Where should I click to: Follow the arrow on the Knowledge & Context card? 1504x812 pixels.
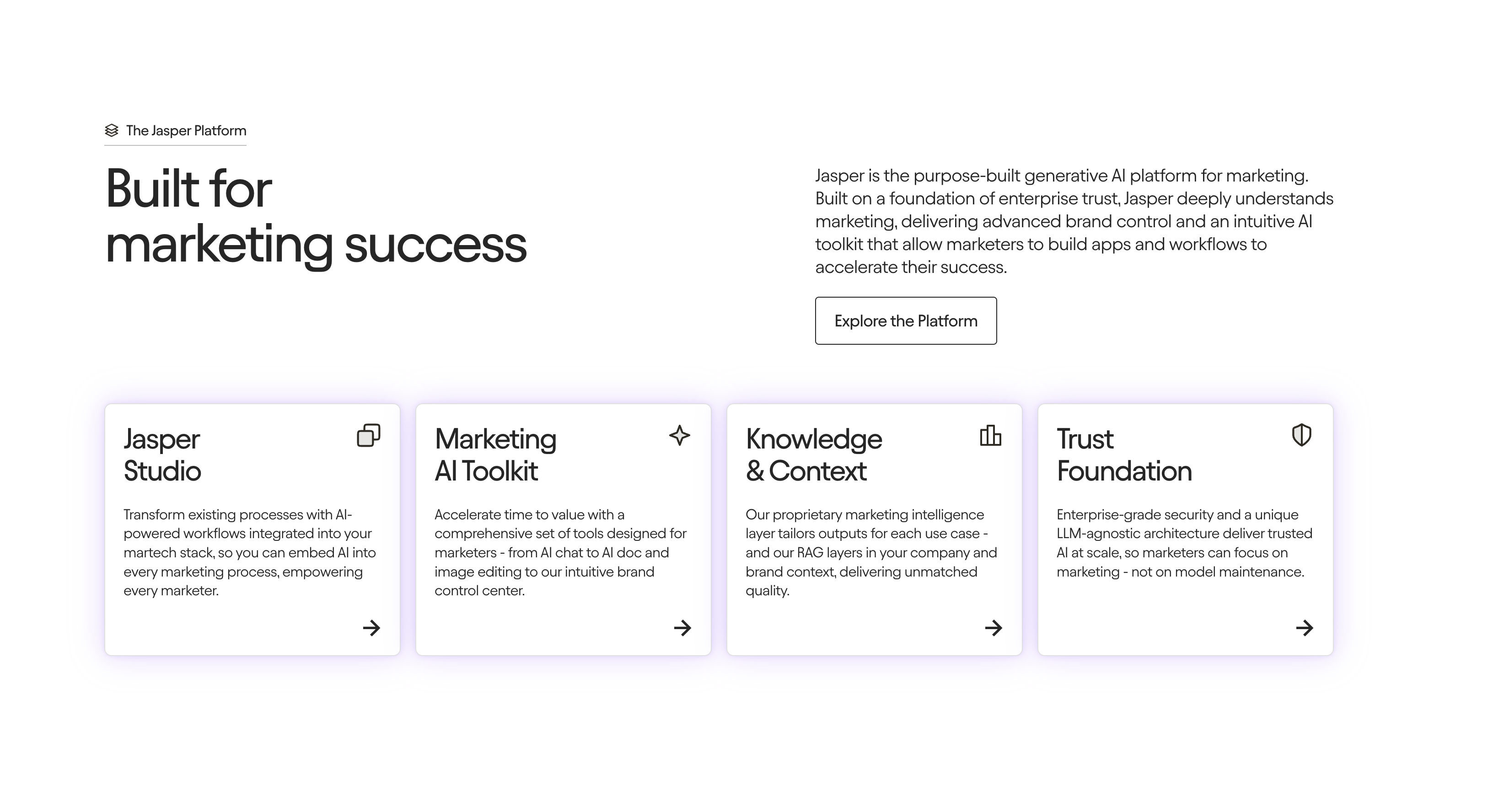tap(994, 628)
